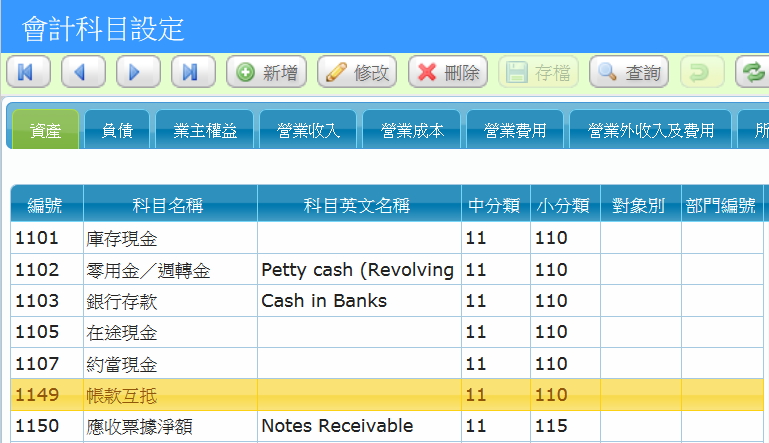Click the 科目名稱 column header
This screenshot has width=769, height=443.
[x=169, y=206]
